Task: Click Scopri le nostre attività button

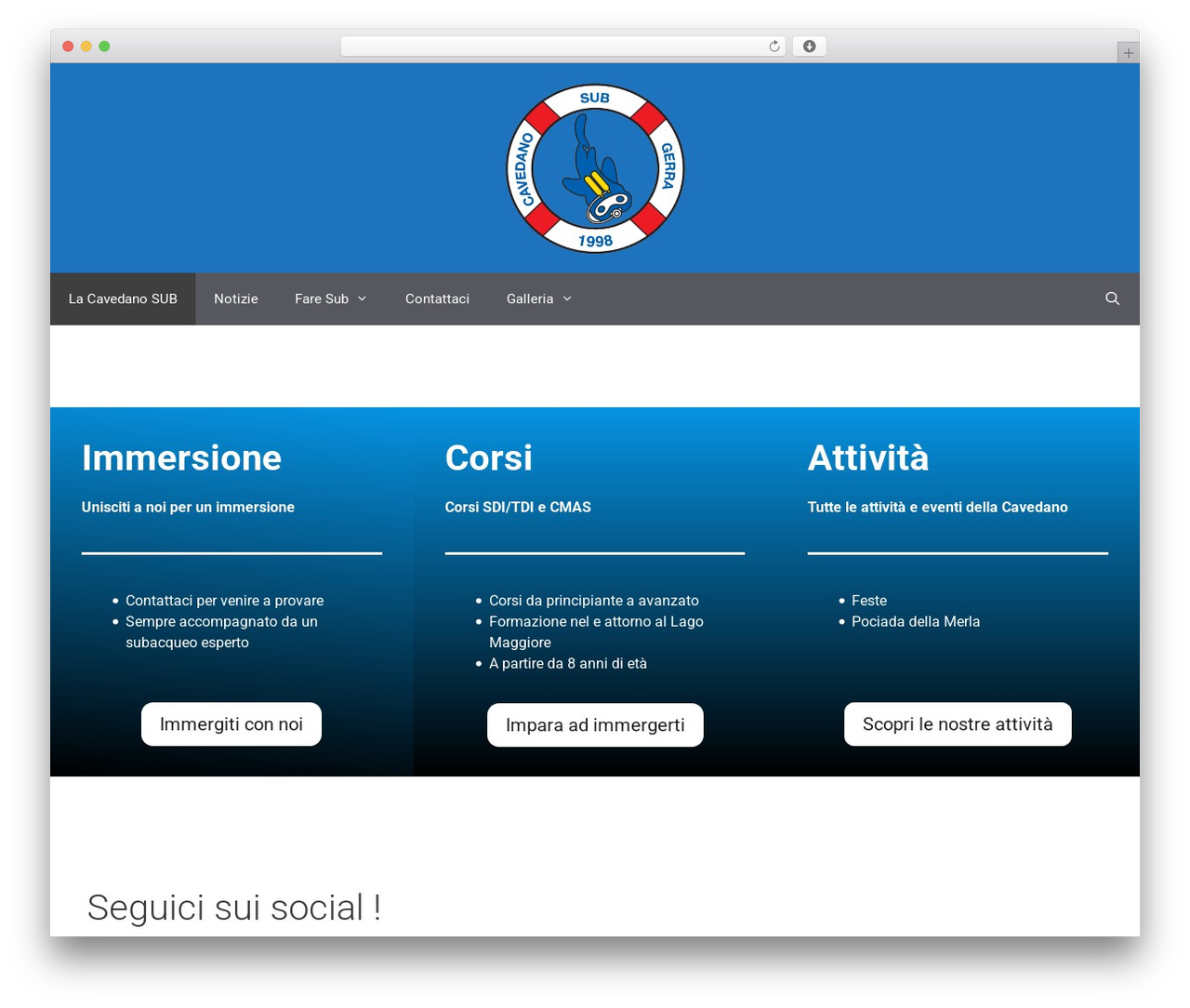Action: [x=958, y=724]
